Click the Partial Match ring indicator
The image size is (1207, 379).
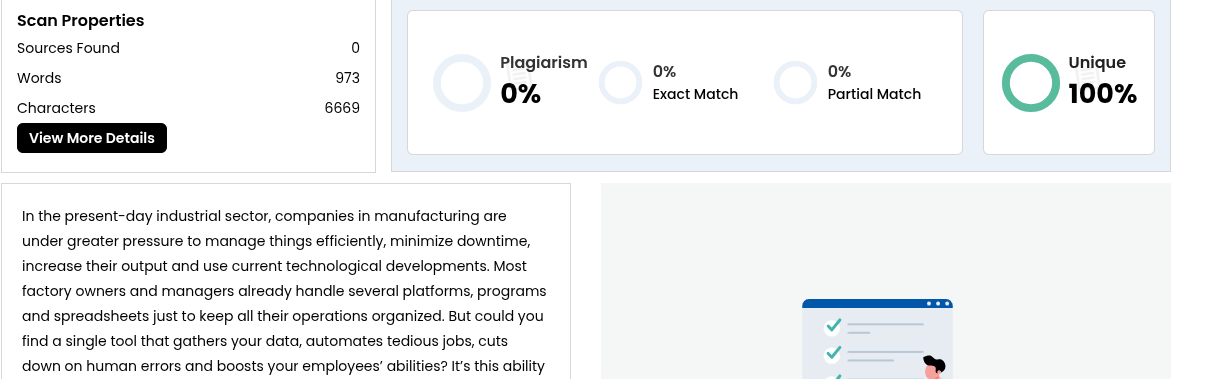click(796, 83)
